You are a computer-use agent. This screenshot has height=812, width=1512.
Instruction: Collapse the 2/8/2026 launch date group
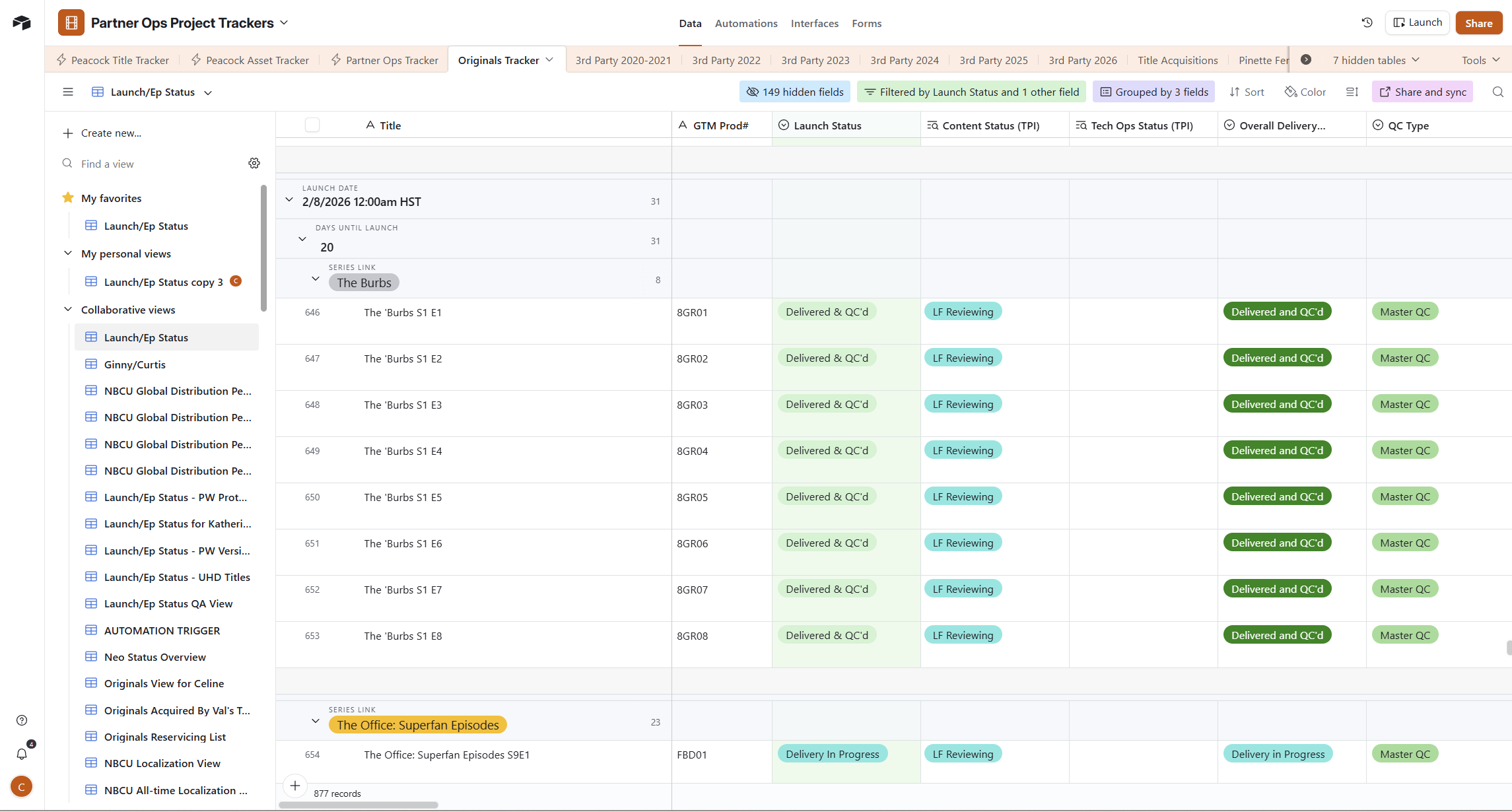pos(289,200)
